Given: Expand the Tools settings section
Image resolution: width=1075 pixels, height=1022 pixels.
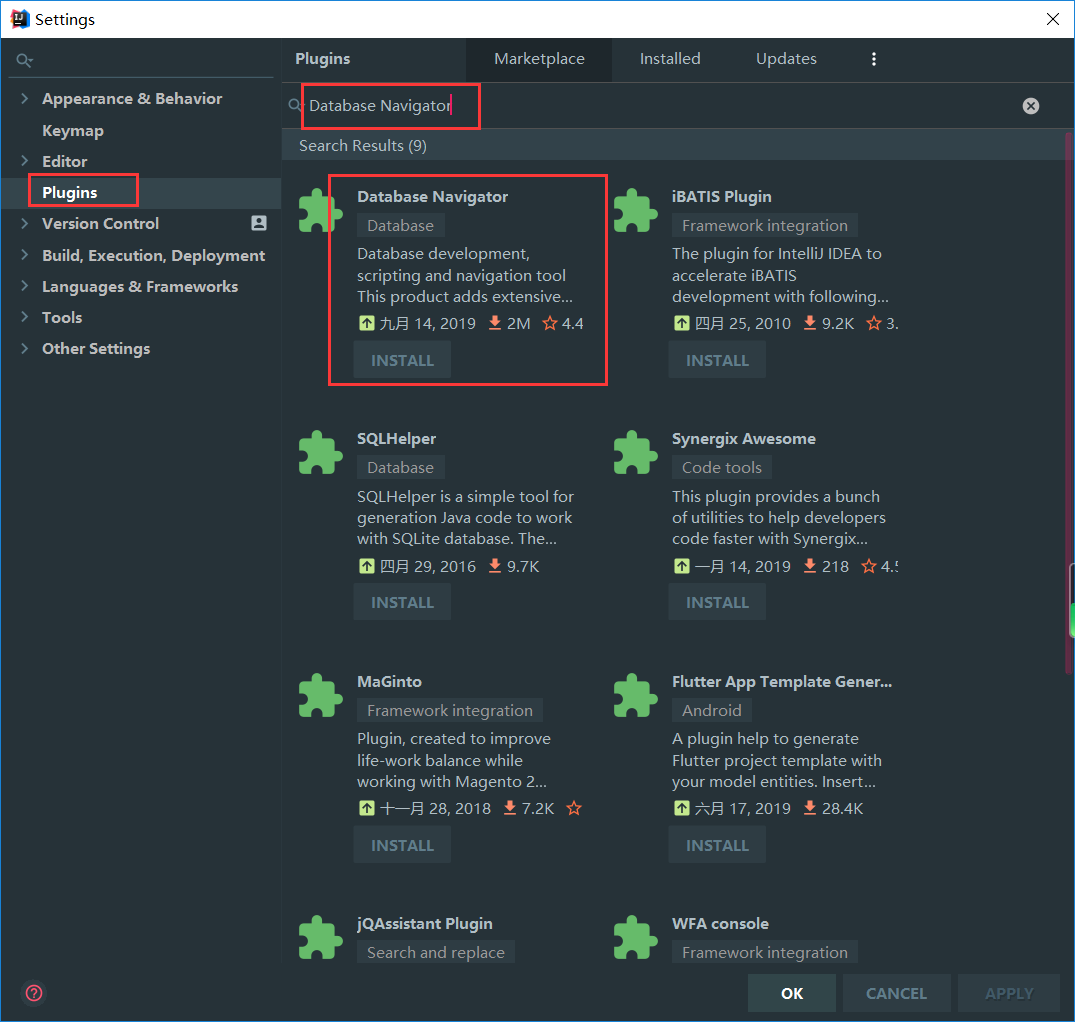Looking at the screenshot, I should click(23, 317).
